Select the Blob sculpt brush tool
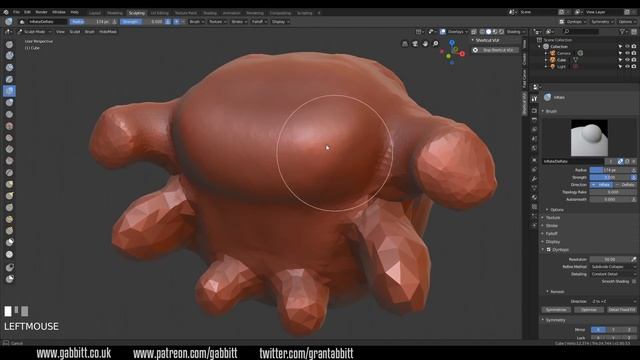 [x=9, y=102]
